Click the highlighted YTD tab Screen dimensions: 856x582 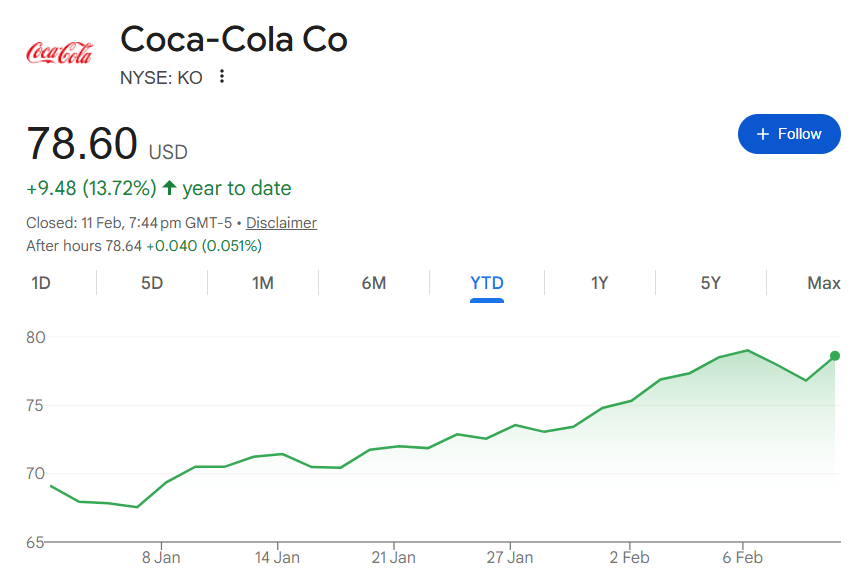487,283
